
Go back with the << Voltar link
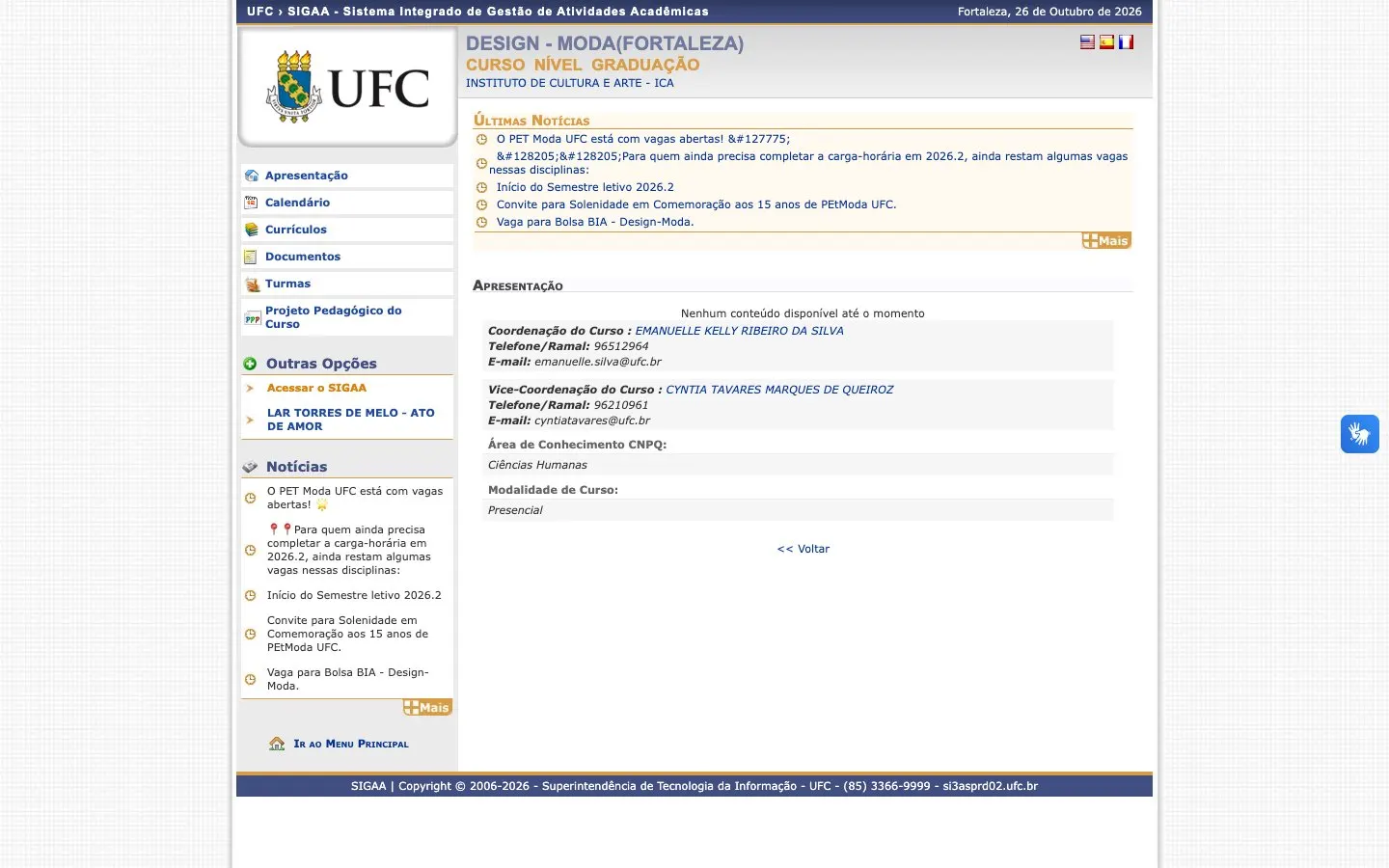click(803, 549)
